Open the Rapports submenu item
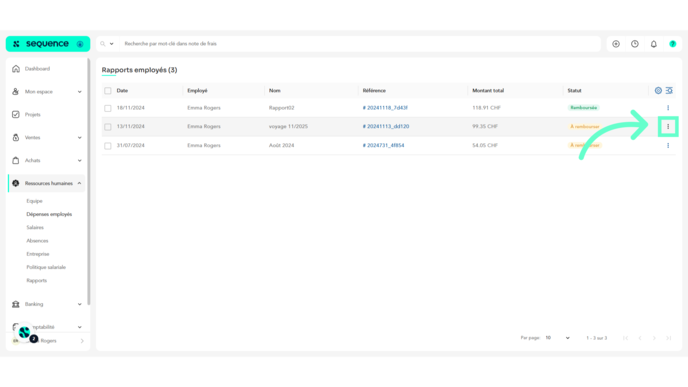This screenshot has height=387, width=688. (36, 280)
